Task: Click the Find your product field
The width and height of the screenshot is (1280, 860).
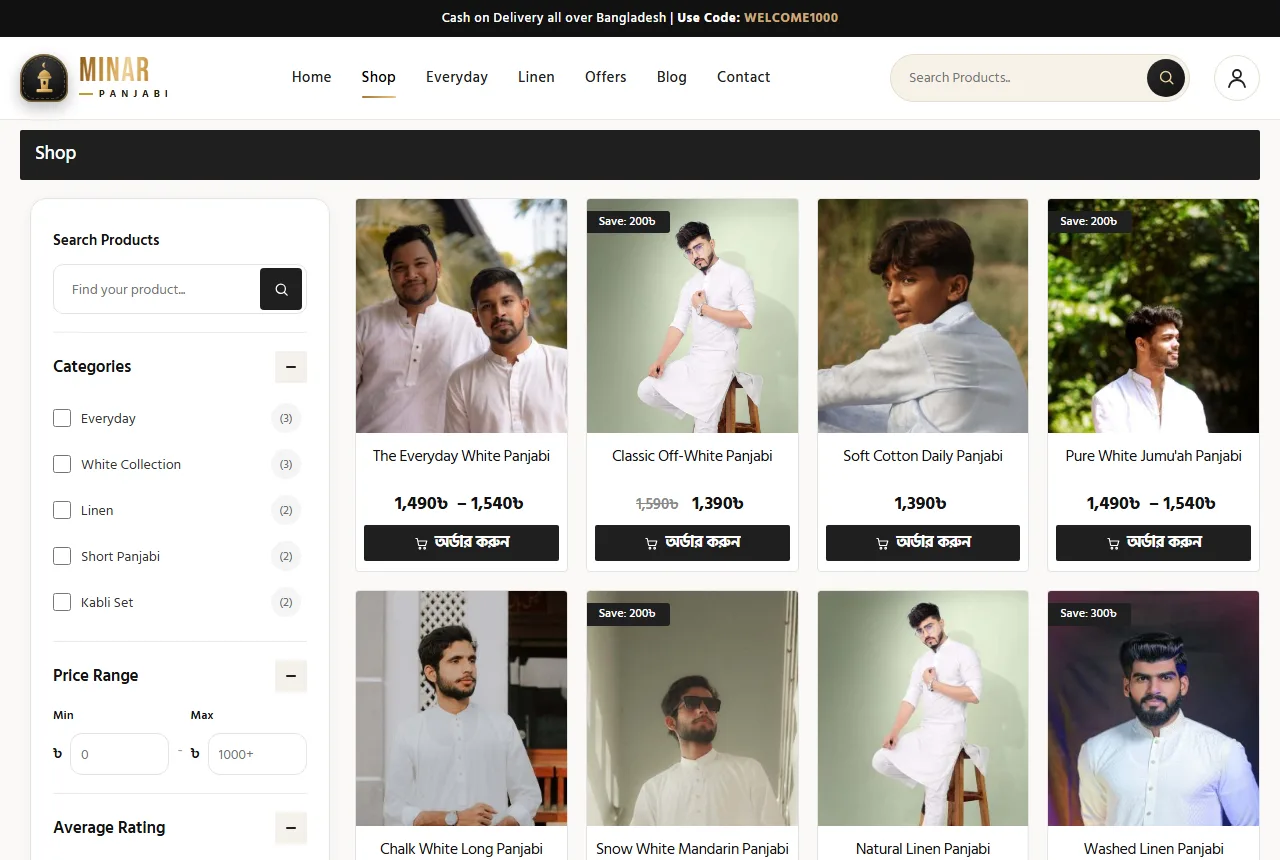Action: 157,289
